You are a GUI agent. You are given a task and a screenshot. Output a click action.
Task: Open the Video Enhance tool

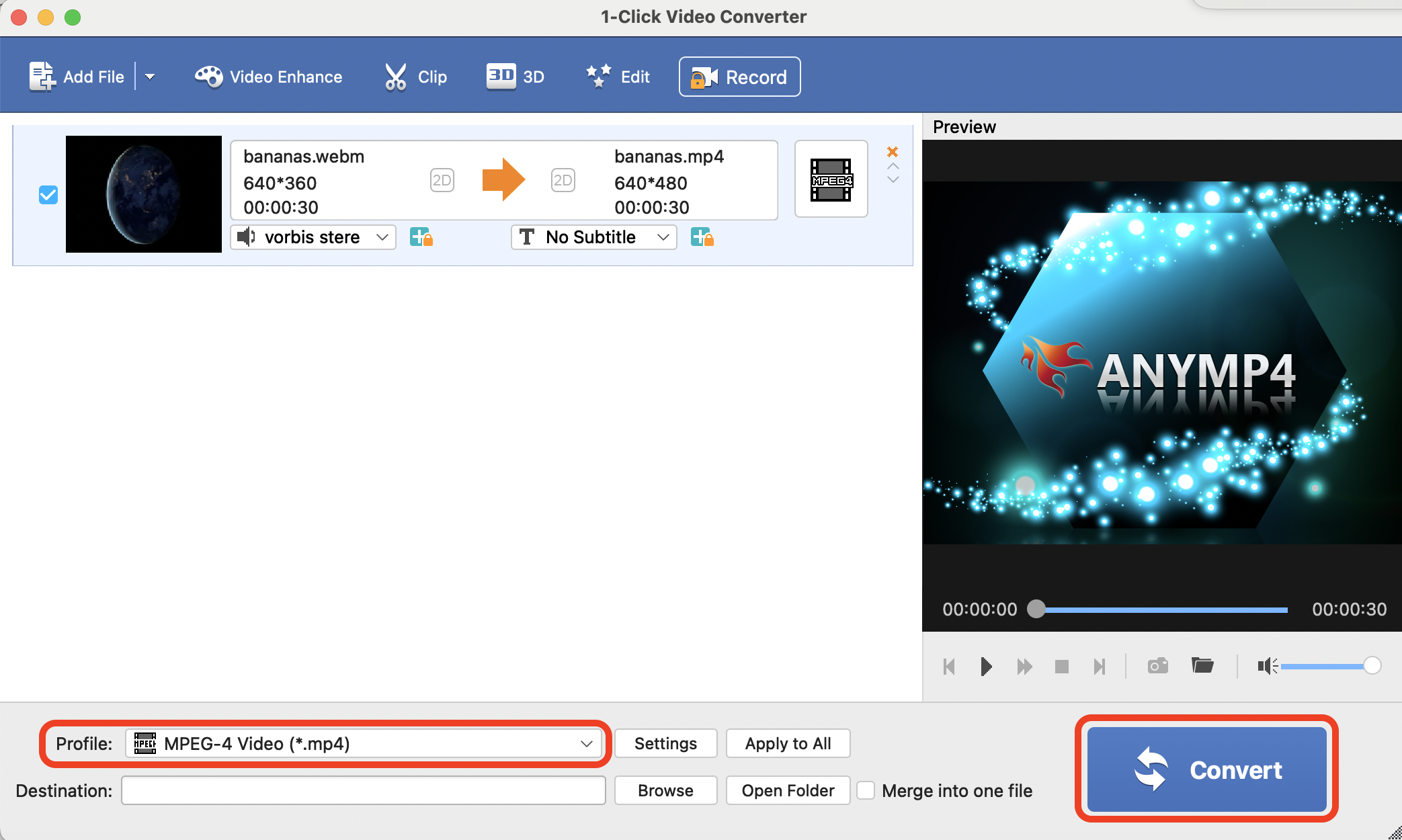pyautogui.click(x=268, y=77)
